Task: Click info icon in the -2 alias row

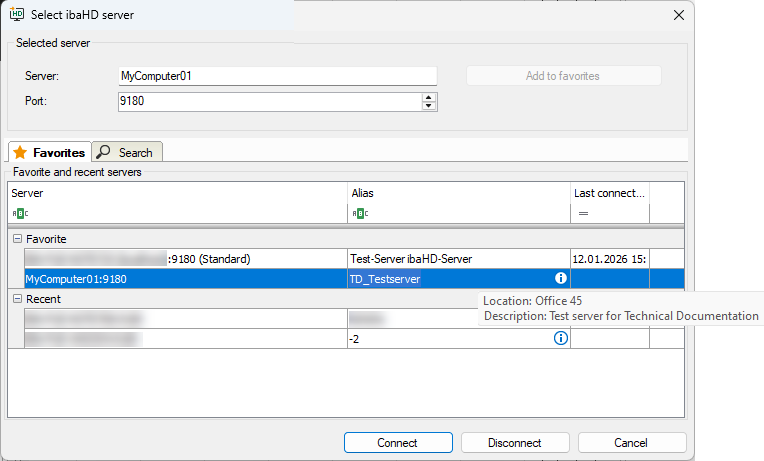Action: (561, 338)
